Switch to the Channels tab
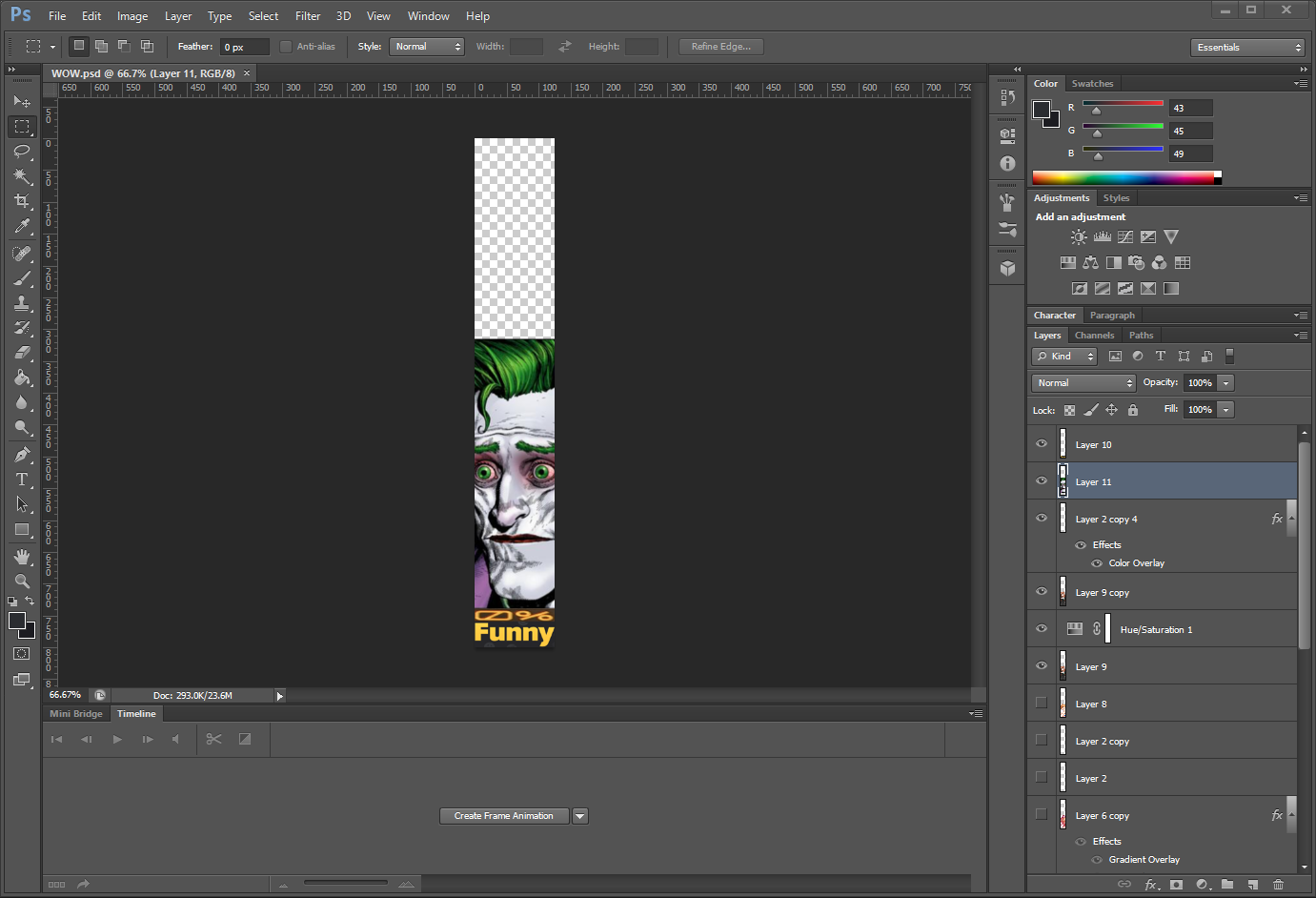The height and width of the screenshot is (898, 1316). pos(1094,336)
